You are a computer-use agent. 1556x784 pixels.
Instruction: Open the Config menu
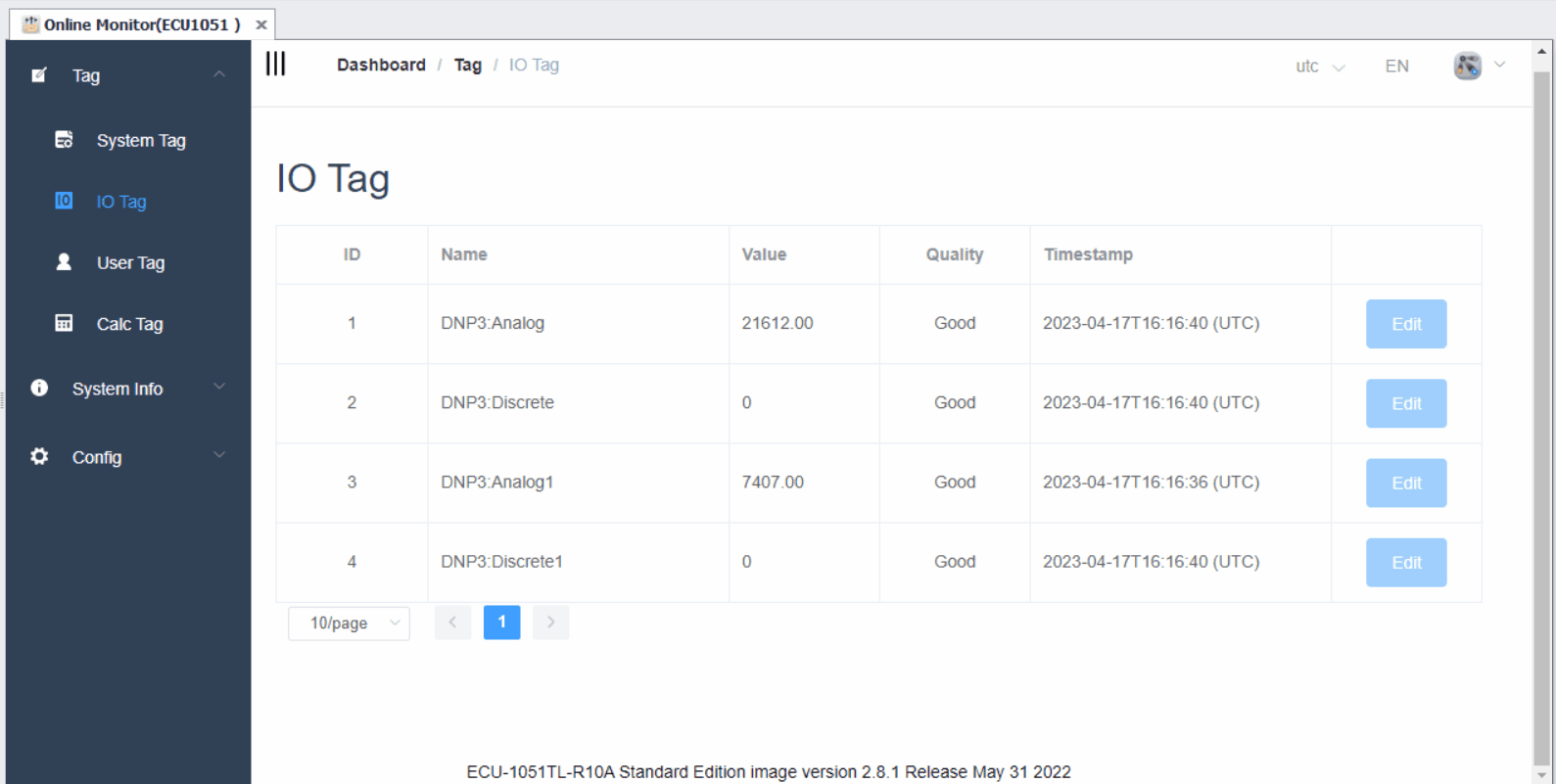tap(128, 457)
